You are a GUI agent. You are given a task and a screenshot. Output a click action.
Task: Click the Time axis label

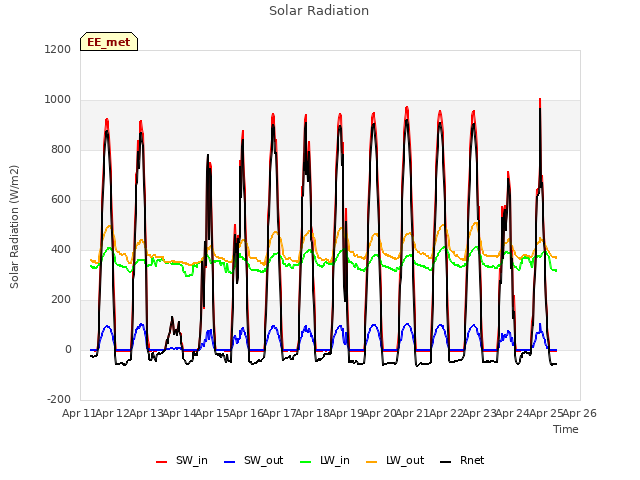(566, 429)
